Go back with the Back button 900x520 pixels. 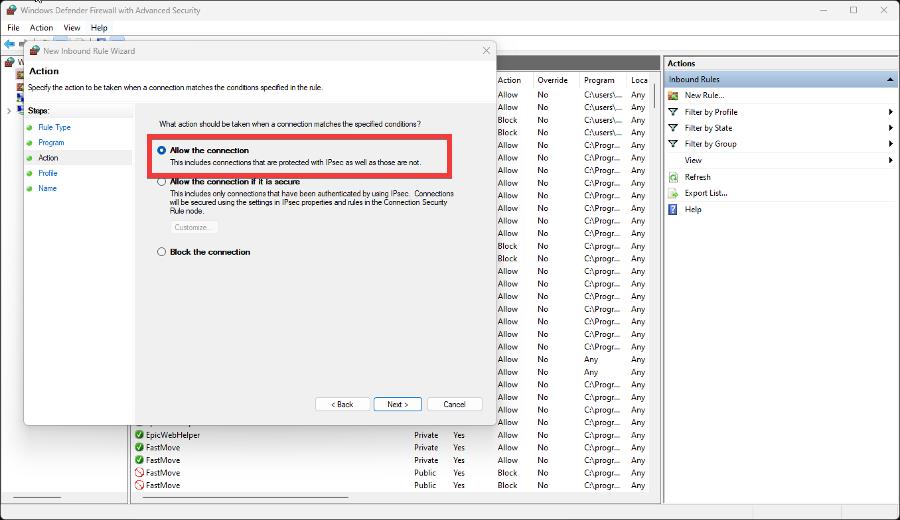[342, 404]
